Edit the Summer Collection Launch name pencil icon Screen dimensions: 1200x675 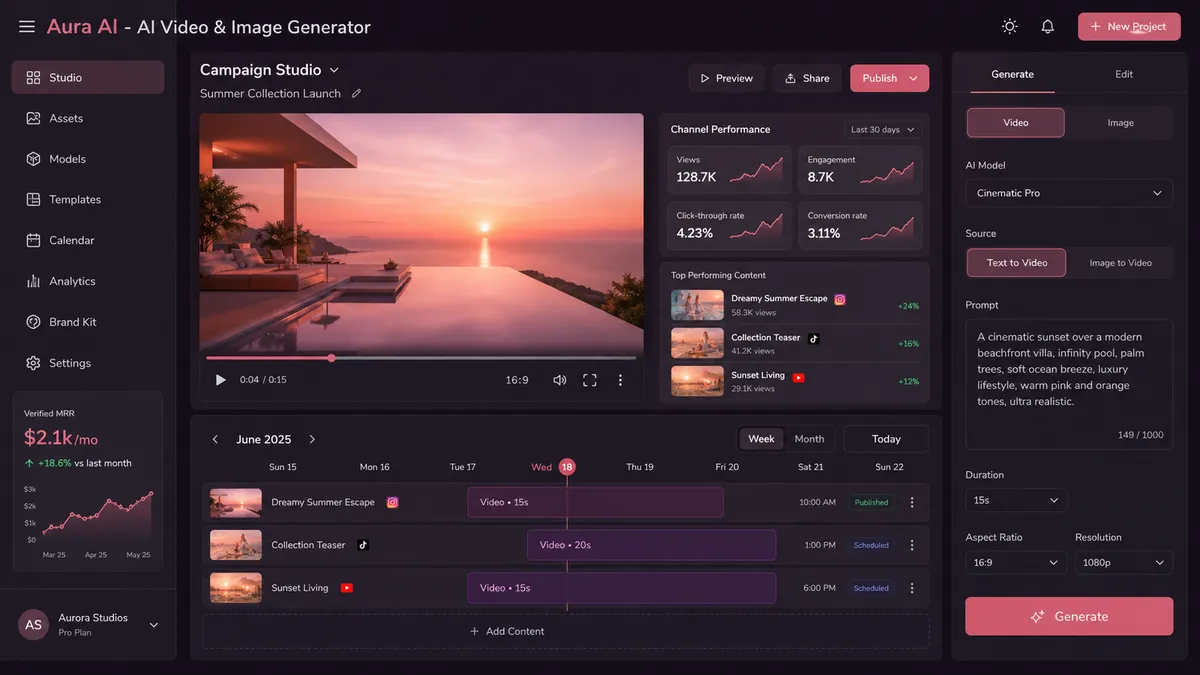(356, 94)
